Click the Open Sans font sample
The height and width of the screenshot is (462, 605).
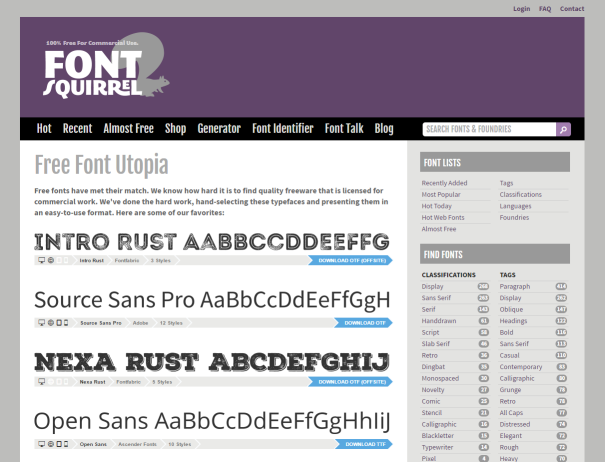[x=212, y=421]
